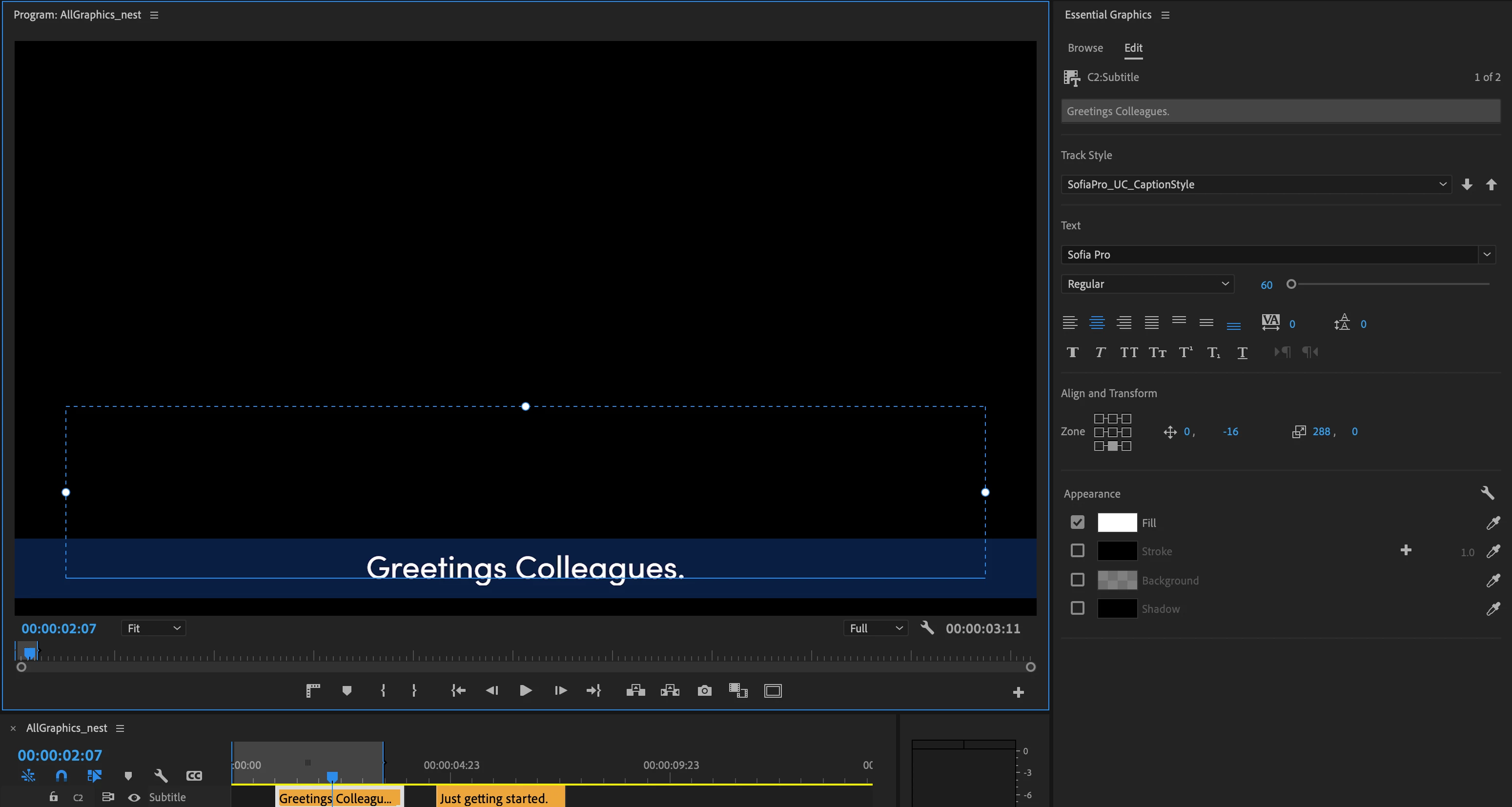
Task: Click the Play button
Action: (x=525, y=691)
